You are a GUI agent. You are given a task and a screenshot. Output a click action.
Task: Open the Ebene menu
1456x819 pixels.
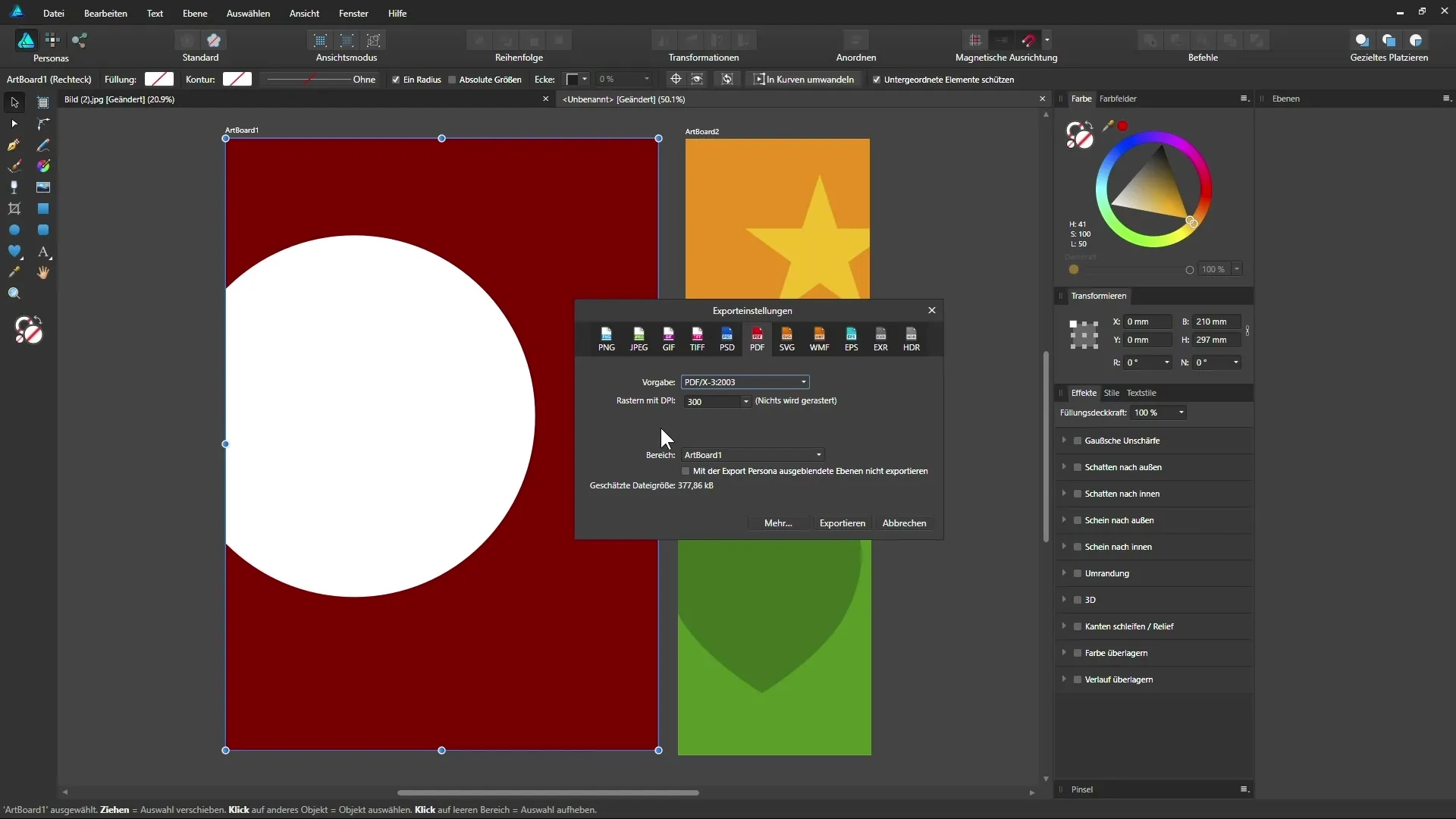[195, 14]
